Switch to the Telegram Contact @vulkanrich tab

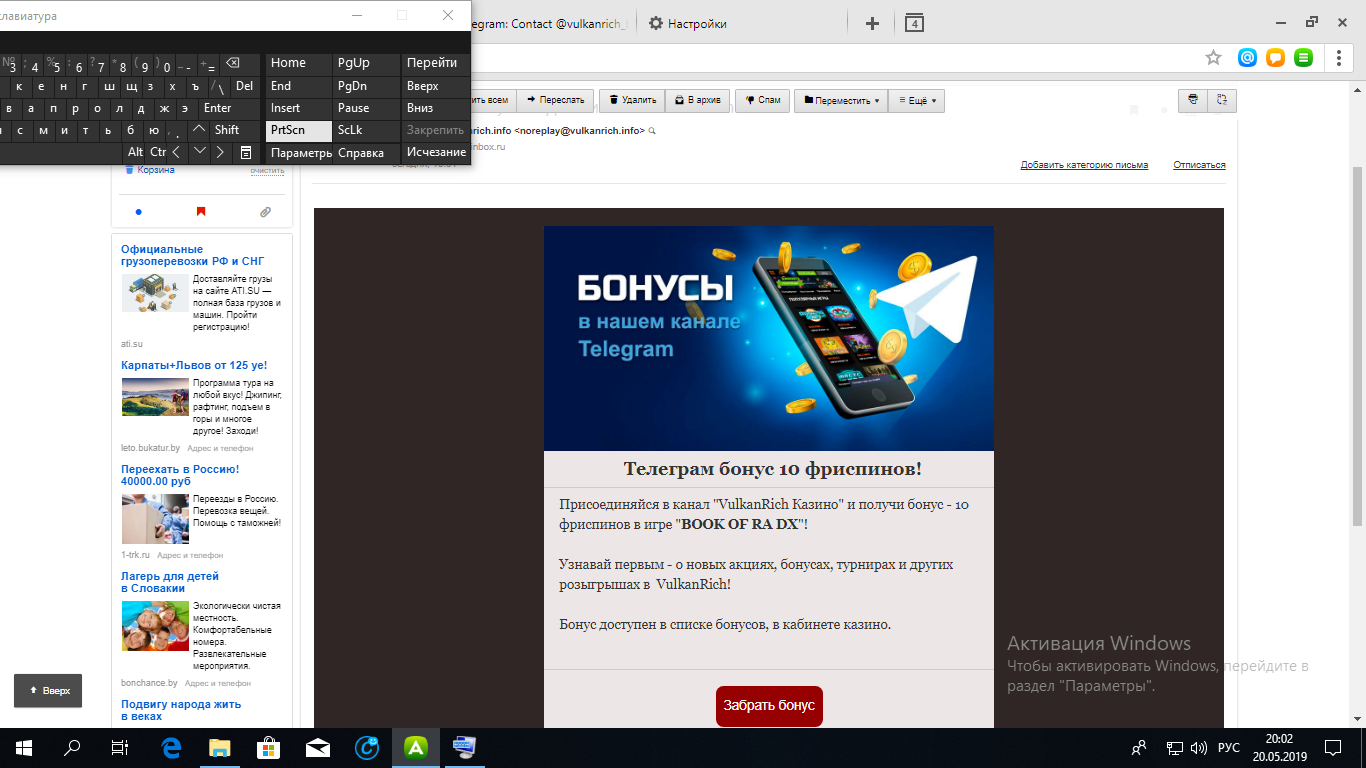tap(550, 23)
